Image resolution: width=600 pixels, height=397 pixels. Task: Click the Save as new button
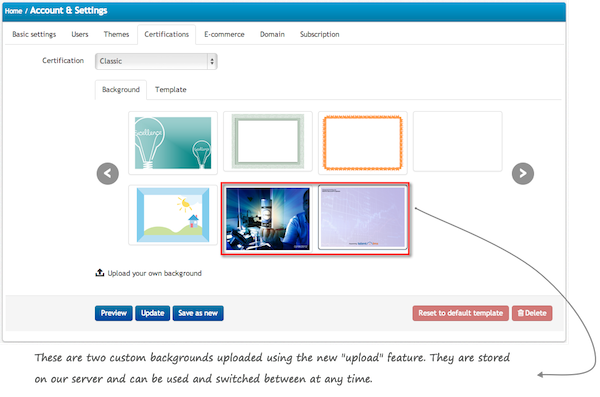198,313
